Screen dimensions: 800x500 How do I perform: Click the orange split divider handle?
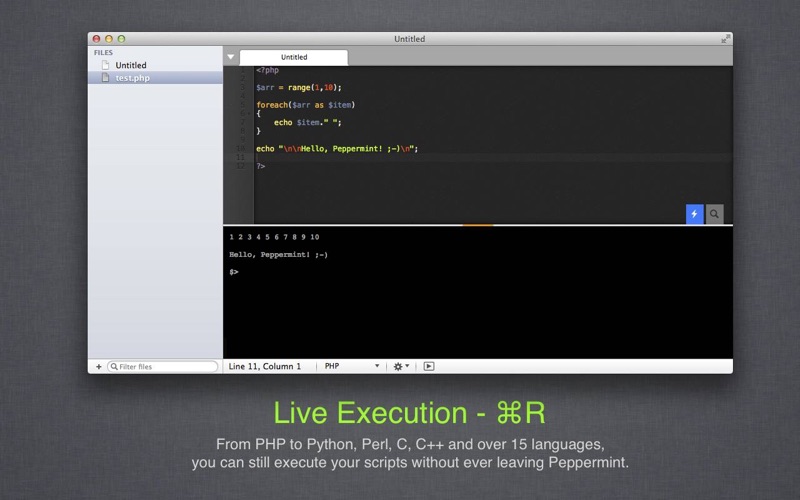[x=478, y=224]
